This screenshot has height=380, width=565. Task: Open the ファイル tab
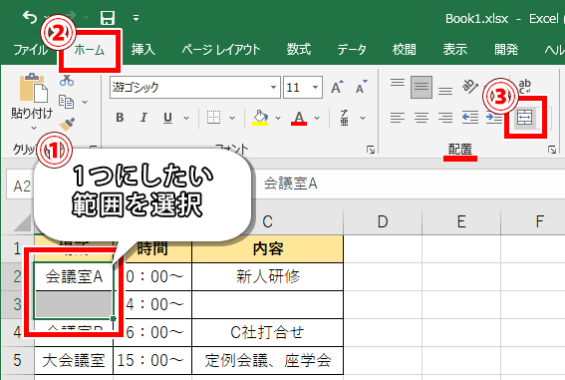[30, 49]
